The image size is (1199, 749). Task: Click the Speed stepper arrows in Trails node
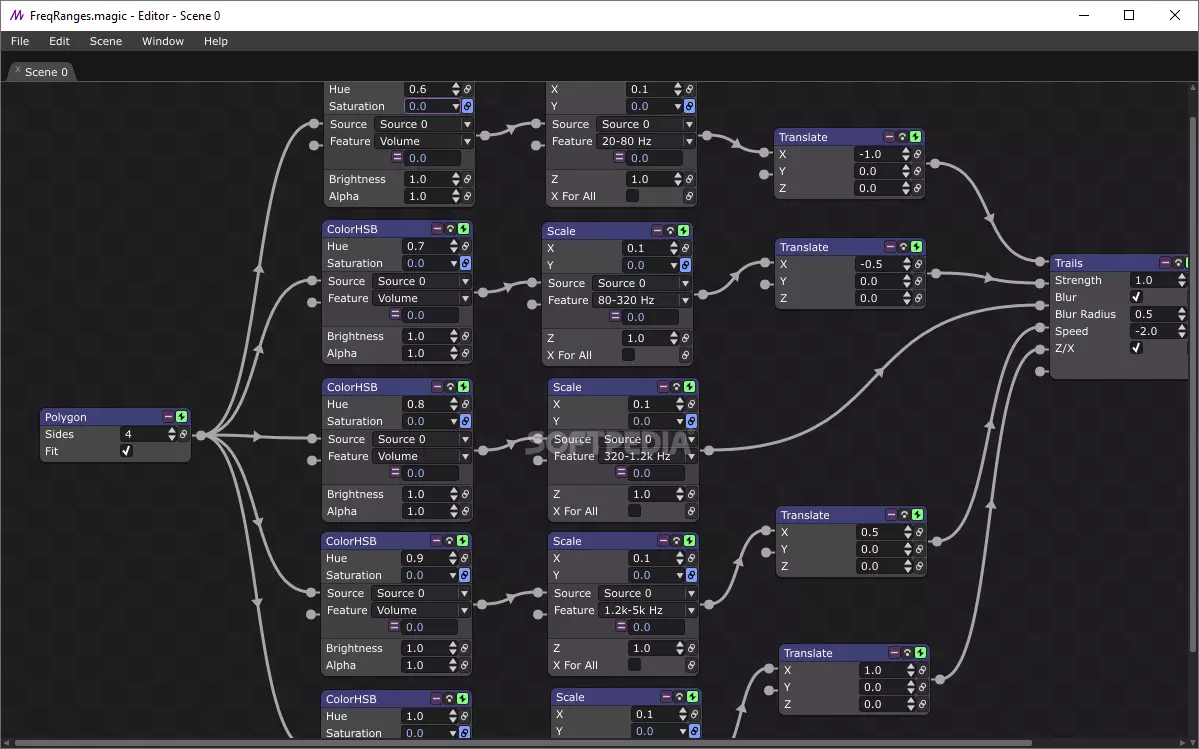[1182, 332]
